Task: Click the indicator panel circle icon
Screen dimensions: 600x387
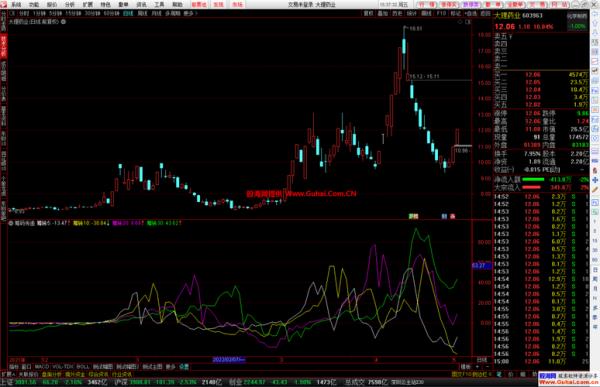Action: click(11, 222)
